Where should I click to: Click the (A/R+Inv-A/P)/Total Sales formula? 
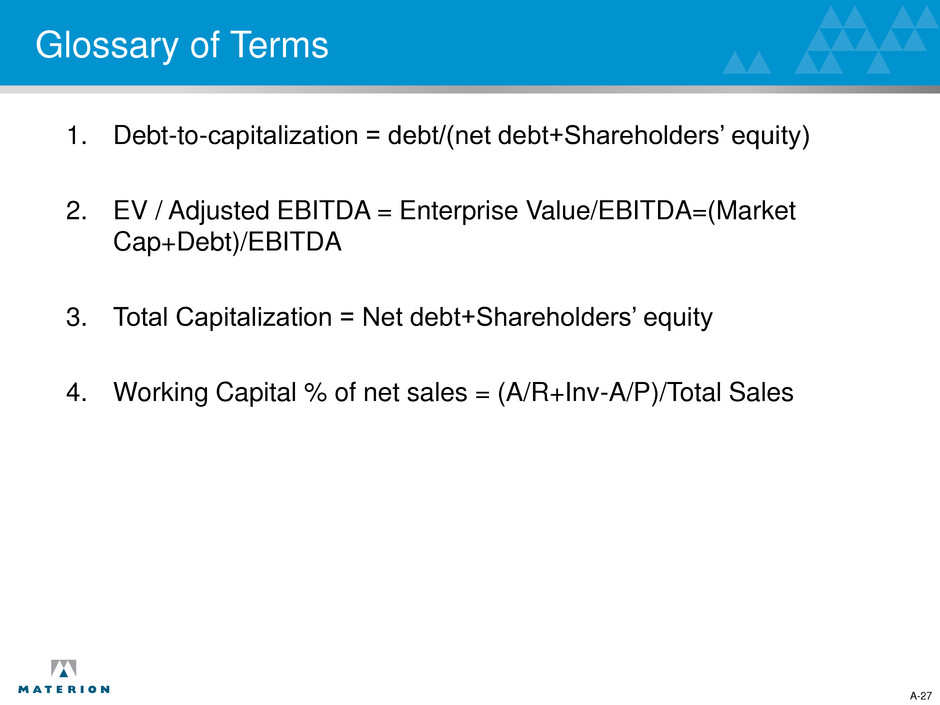(645, 393)
